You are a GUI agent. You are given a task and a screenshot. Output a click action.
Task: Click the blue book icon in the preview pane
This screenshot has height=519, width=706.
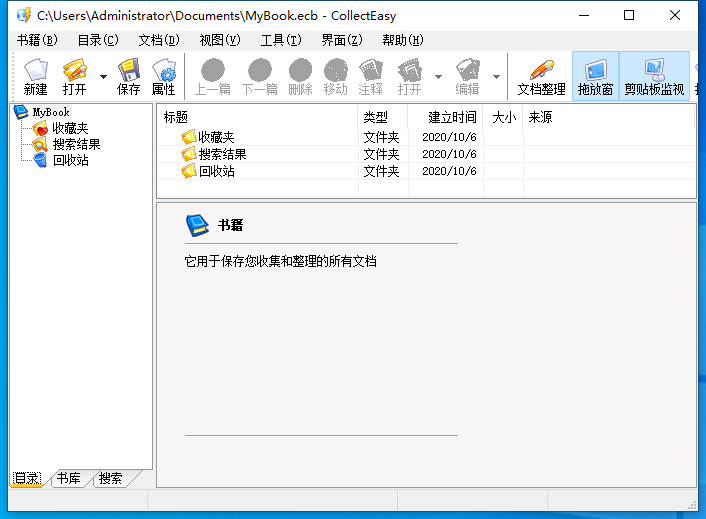pyautogui.click(x=197, y=225)
